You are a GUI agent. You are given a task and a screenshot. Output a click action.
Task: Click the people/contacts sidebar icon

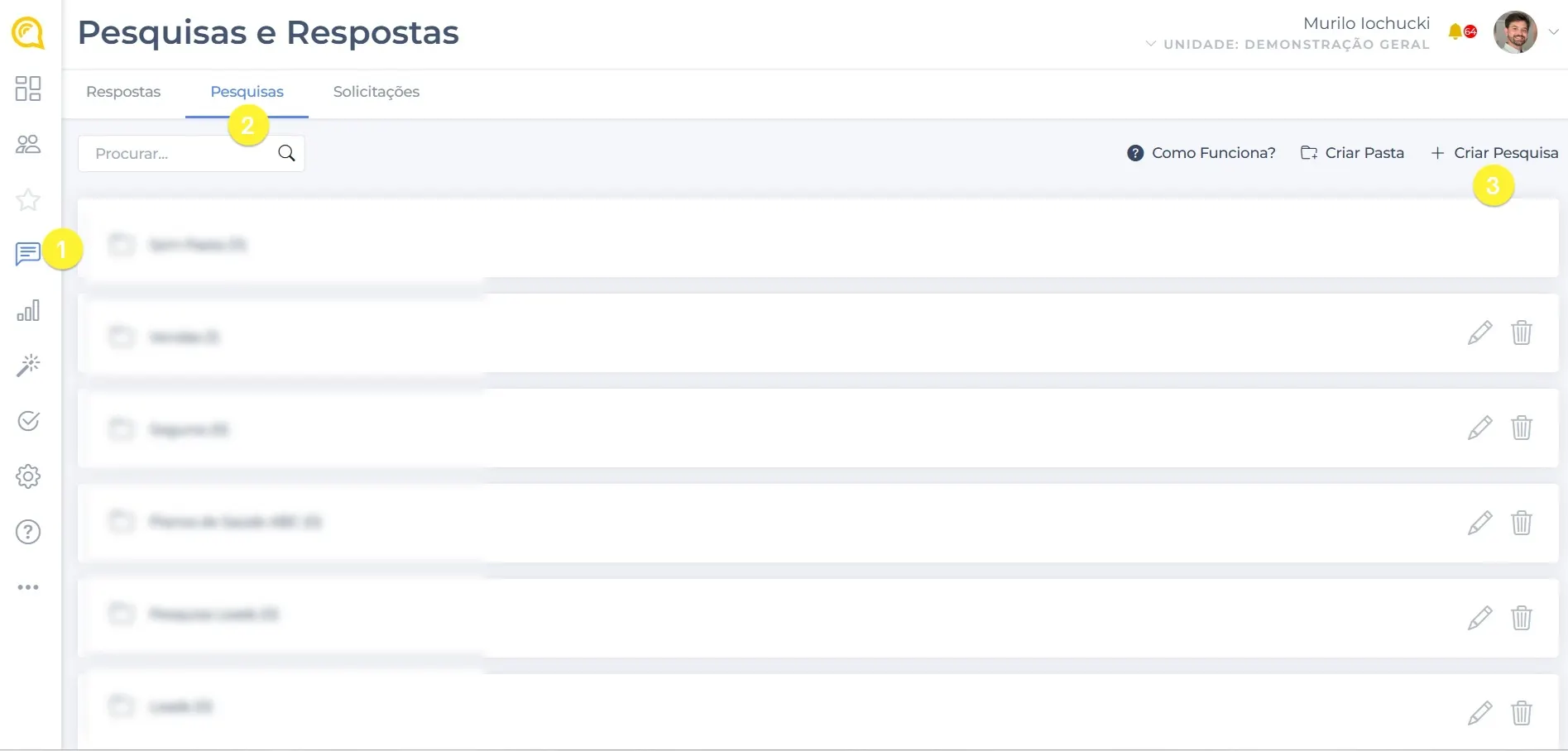(28, 145)
